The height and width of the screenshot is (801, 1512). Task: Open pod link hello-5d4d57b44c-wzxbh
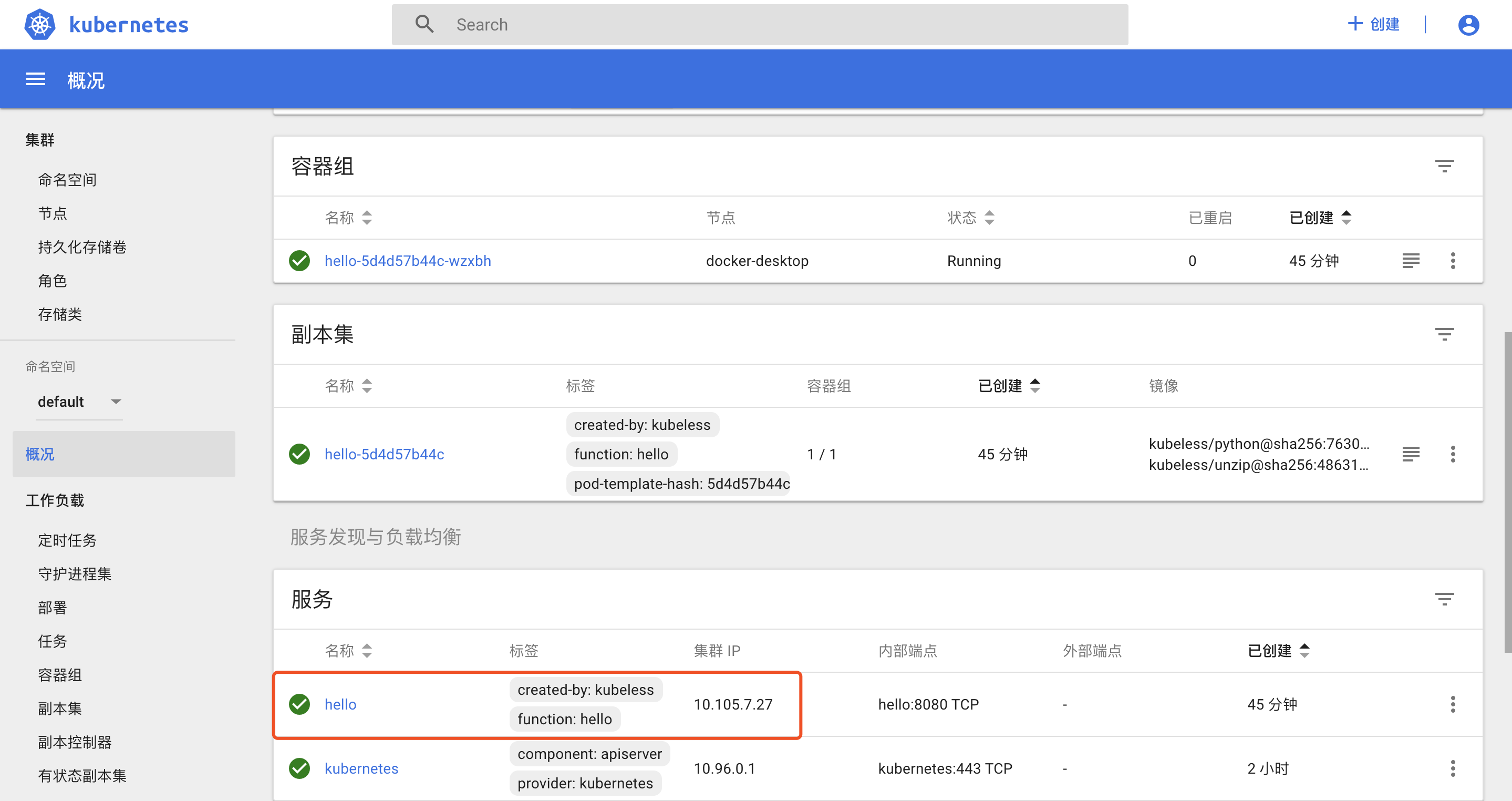[407, 261]
